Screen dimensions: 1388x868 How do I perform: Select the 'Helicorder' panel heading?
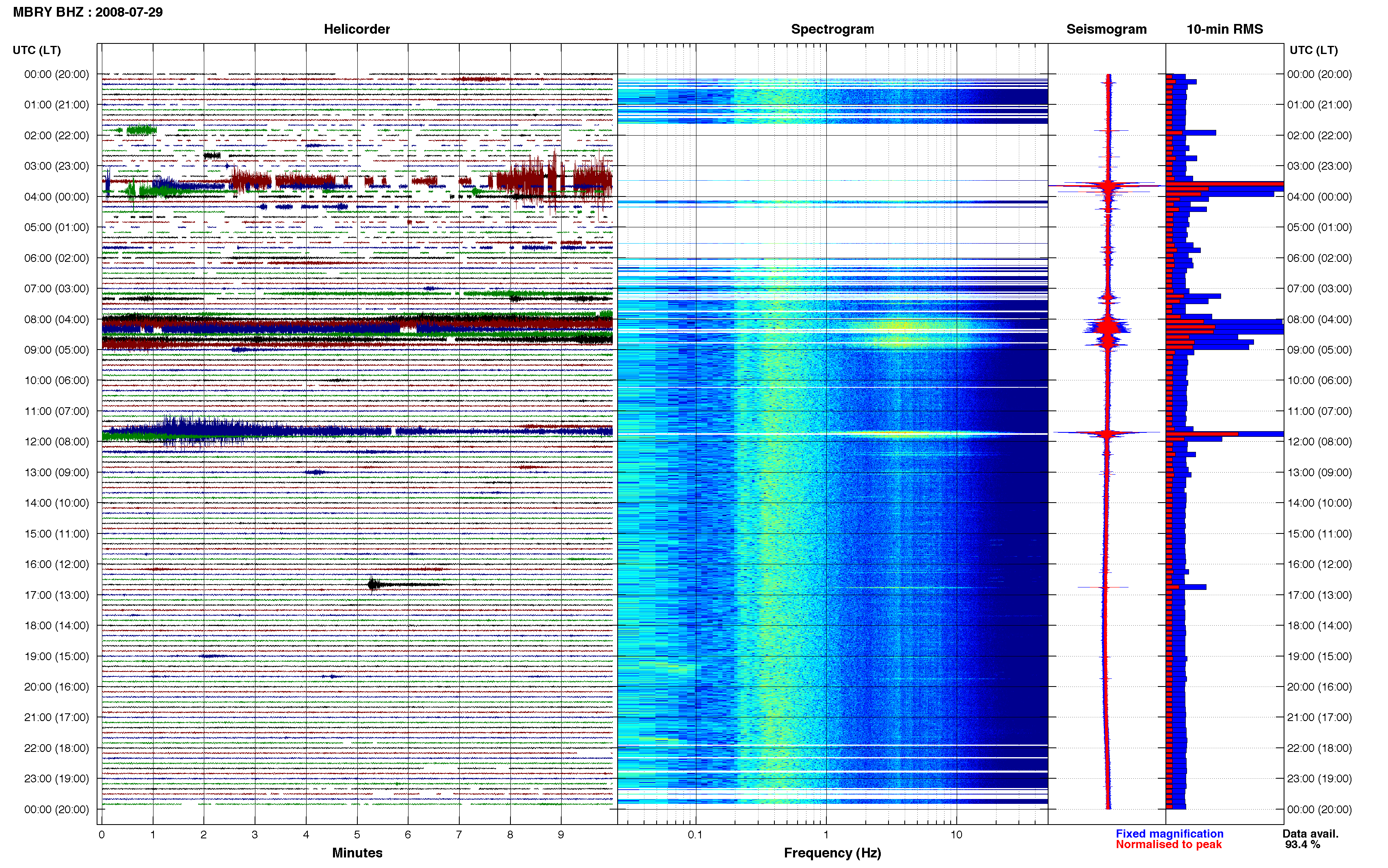pos(357,29)
